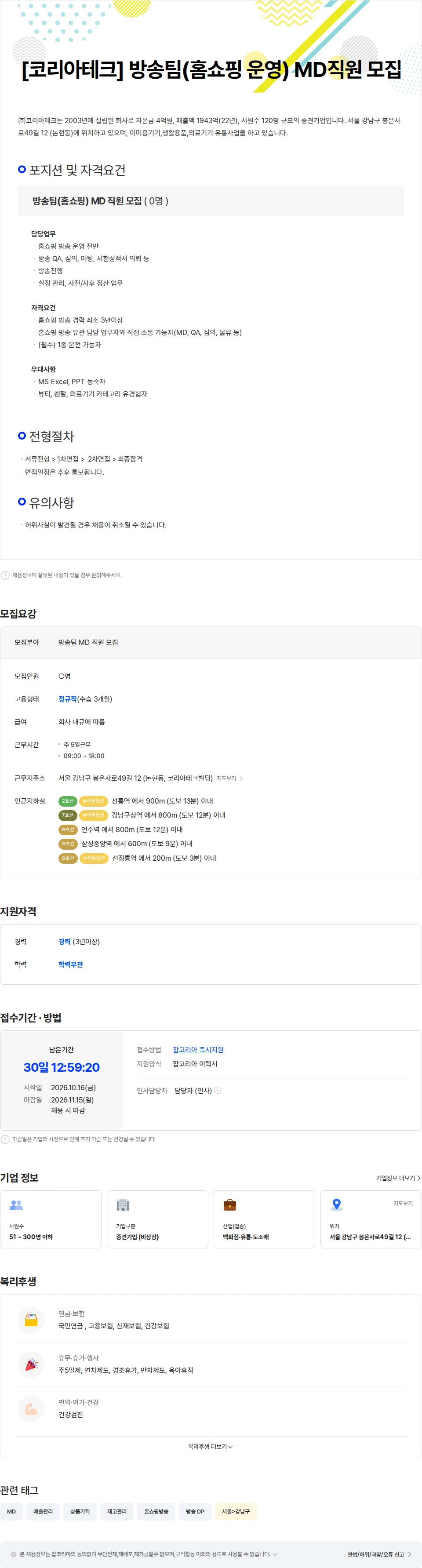Click the 중견기업 (비상장) card
The image size is (422, 1568).
click(158, 1219)
